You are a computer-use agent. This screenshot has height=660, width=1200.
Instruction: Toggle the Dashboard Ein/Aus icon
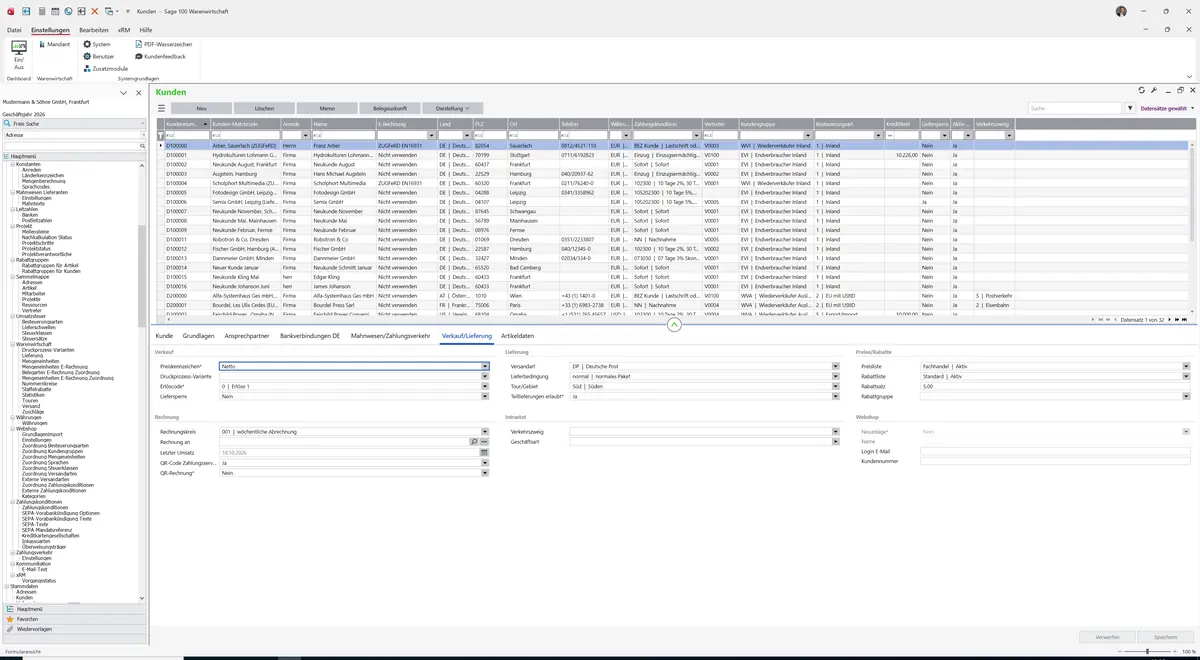tap(18, 54)
